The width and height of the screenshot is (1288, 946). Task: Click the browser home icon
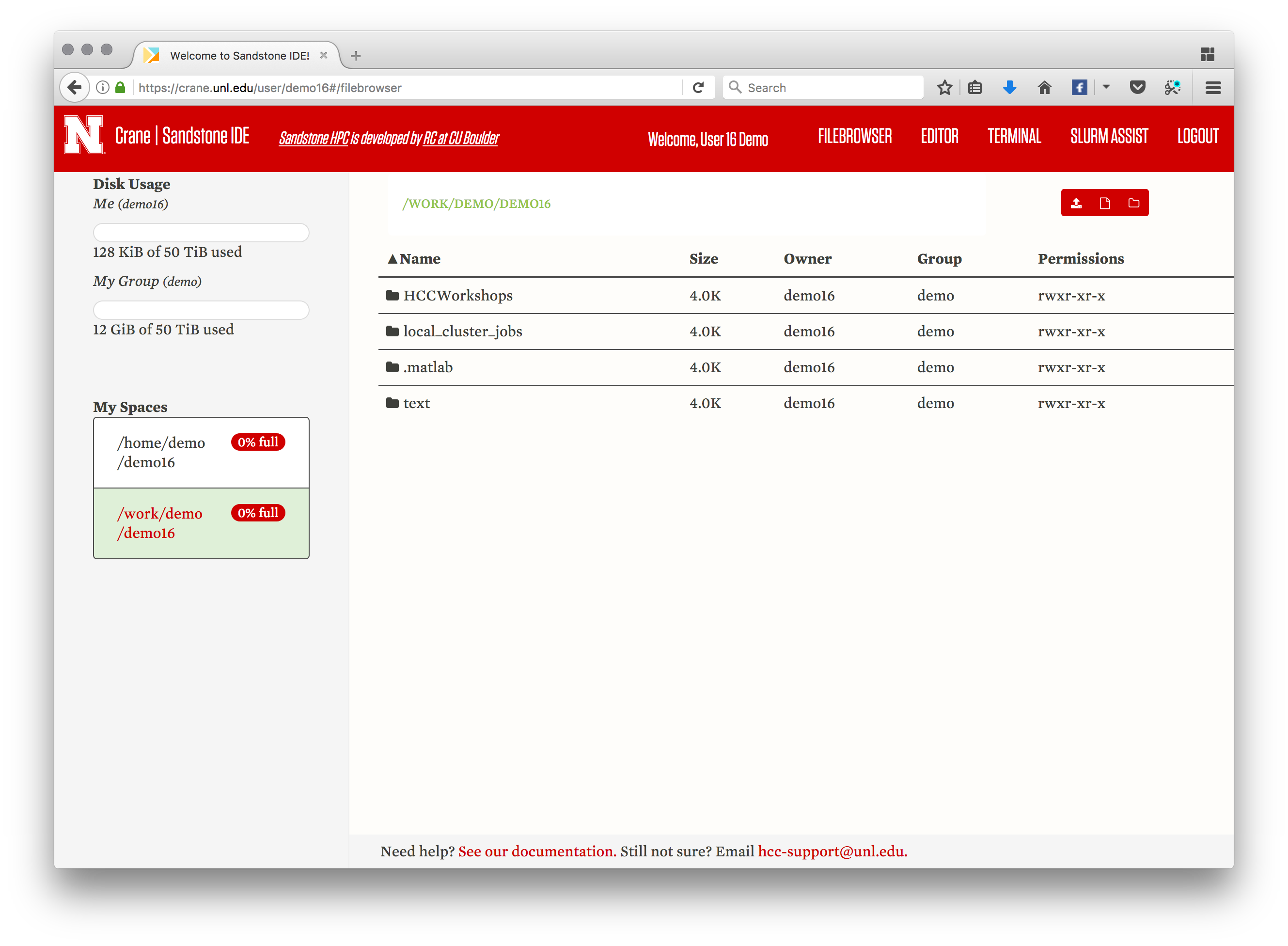[1044, 88]
